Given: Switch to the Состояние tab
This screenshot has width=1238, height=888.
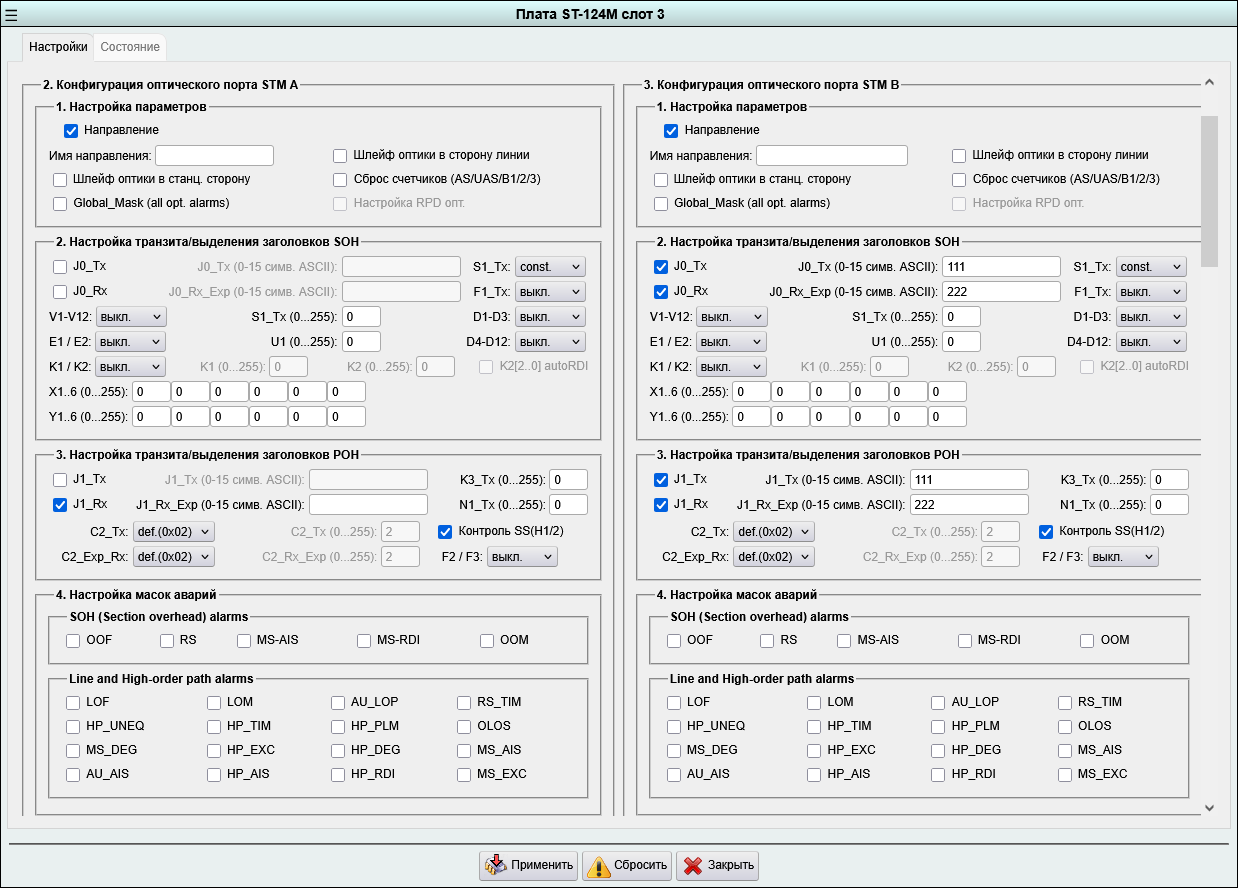Looking at the screenshot, I should tap(129, 47).
